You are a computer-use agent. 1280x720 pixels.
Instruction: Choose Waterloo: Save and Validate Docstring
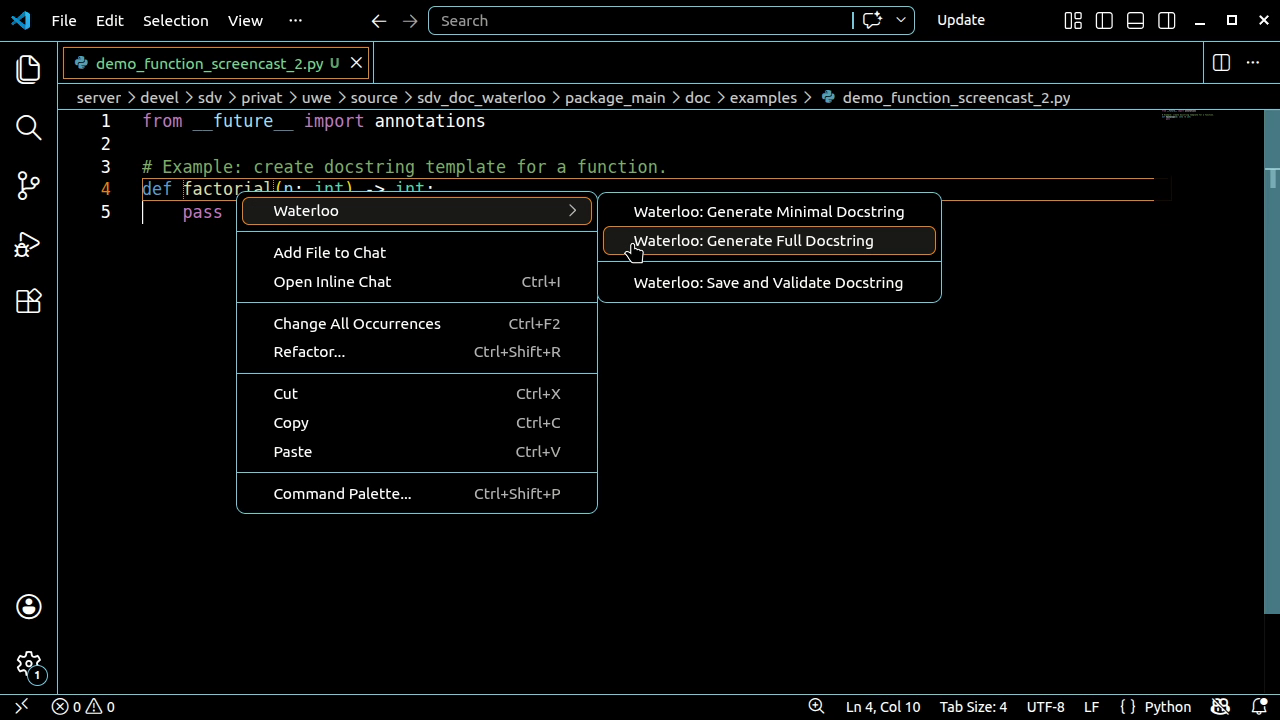point(769,283)
